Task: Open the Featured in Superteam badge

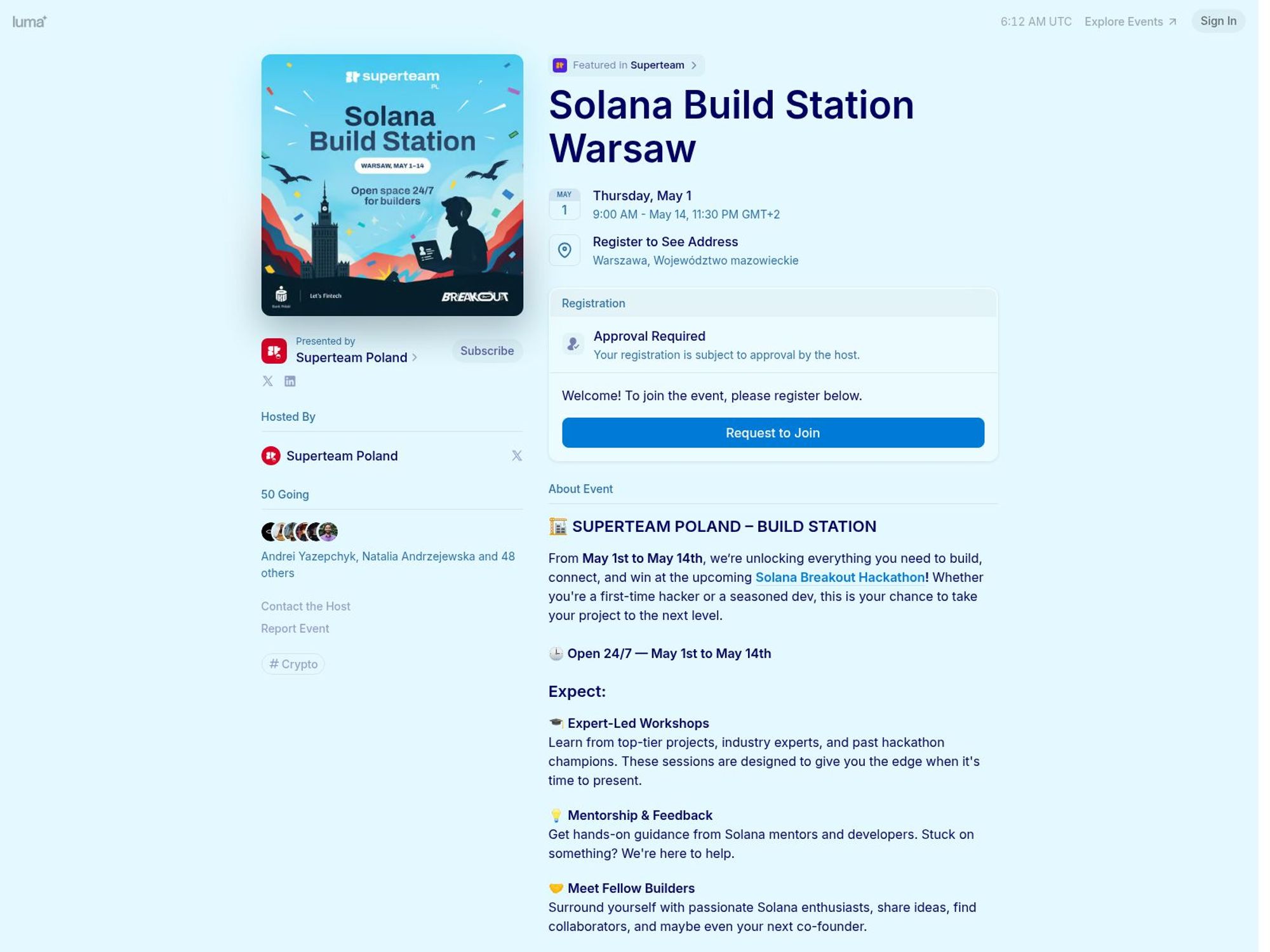Action: (x=627, y=65)
